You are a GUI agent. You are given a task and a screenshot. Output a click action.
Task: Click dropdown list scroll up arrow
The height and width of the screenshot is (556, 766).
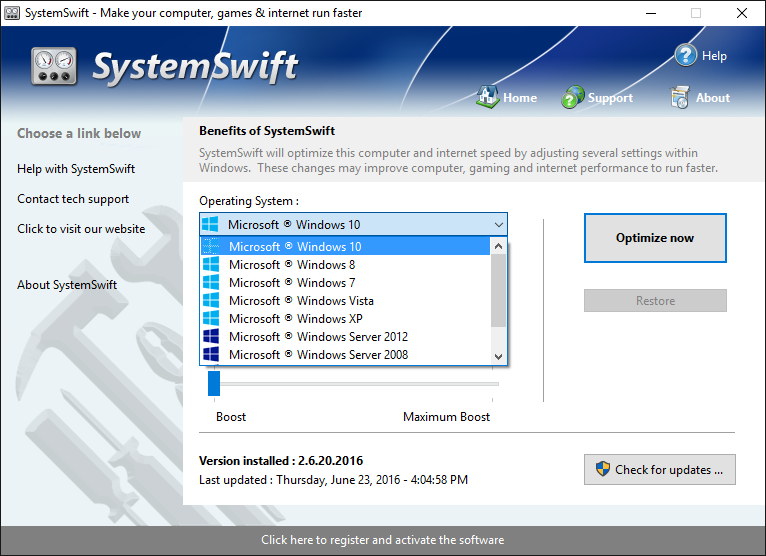[498, 246]
